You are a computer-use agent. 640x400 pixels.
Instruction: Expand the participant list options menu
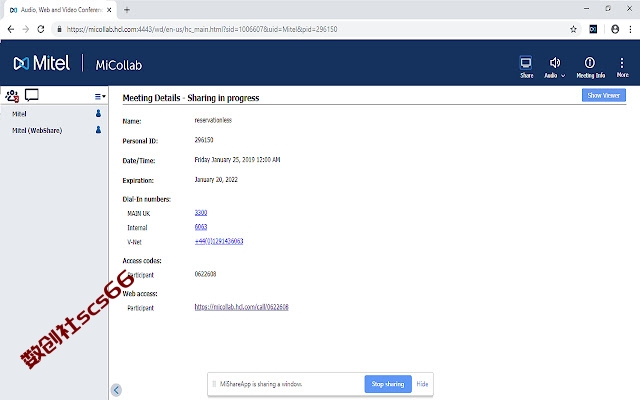pyautogui.click(x=100, y=97)
